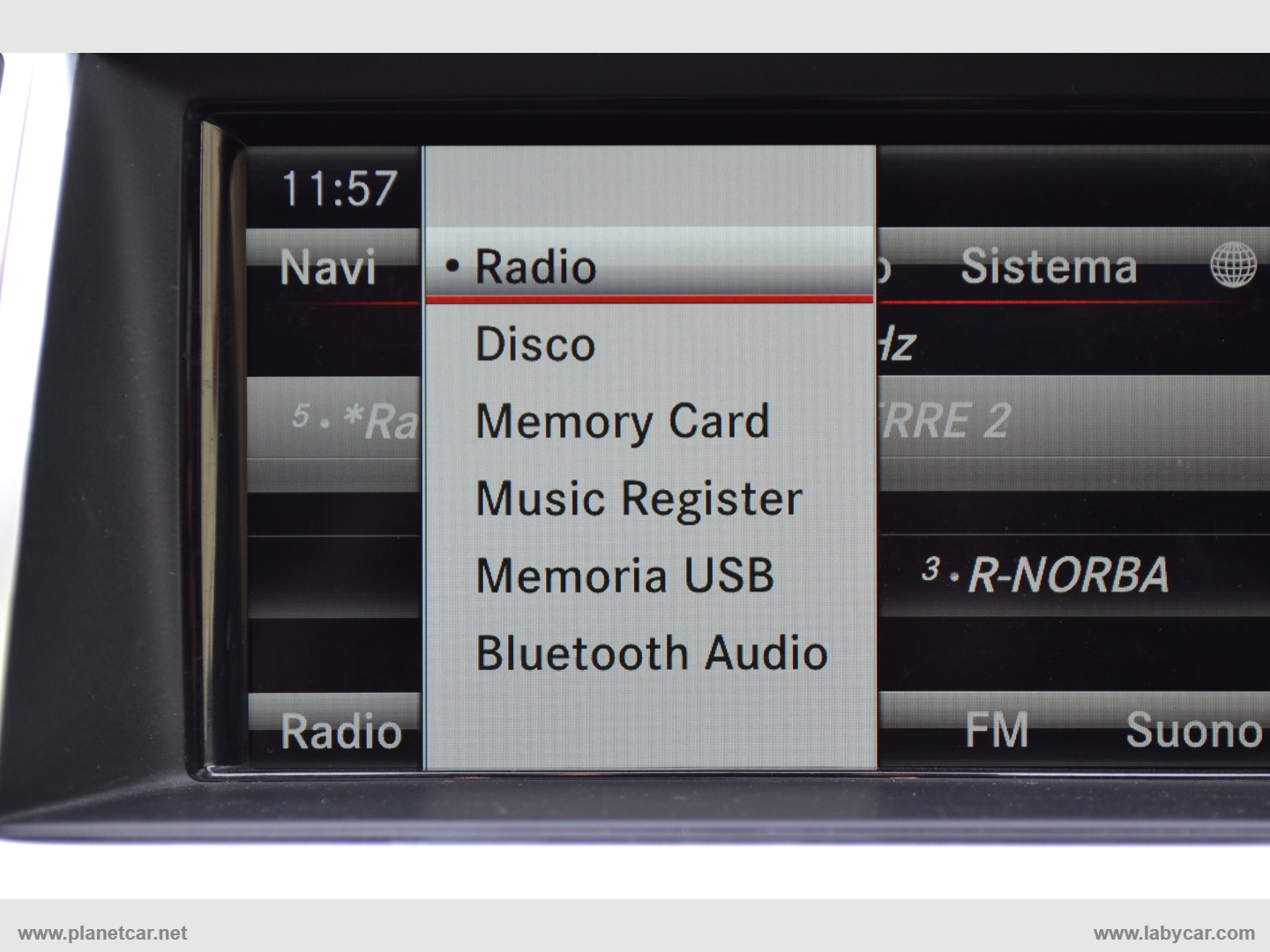Viewport: 1270px width, 952px height.
Task: Tap the 11:57 clock display
Action: click(x=339, y=189)
